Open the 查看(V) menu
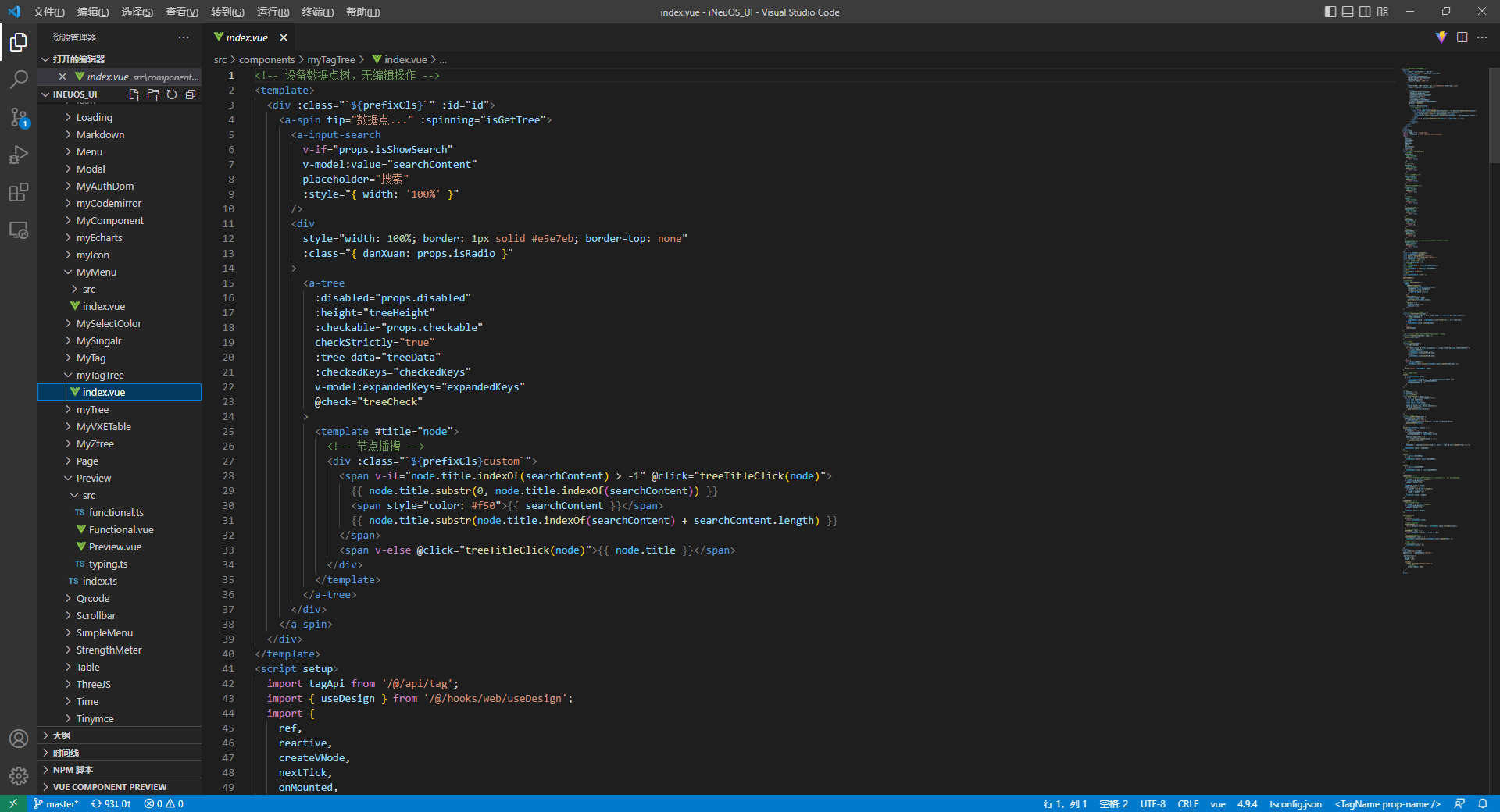This screenshot has width=1500, height=812. 182,12
